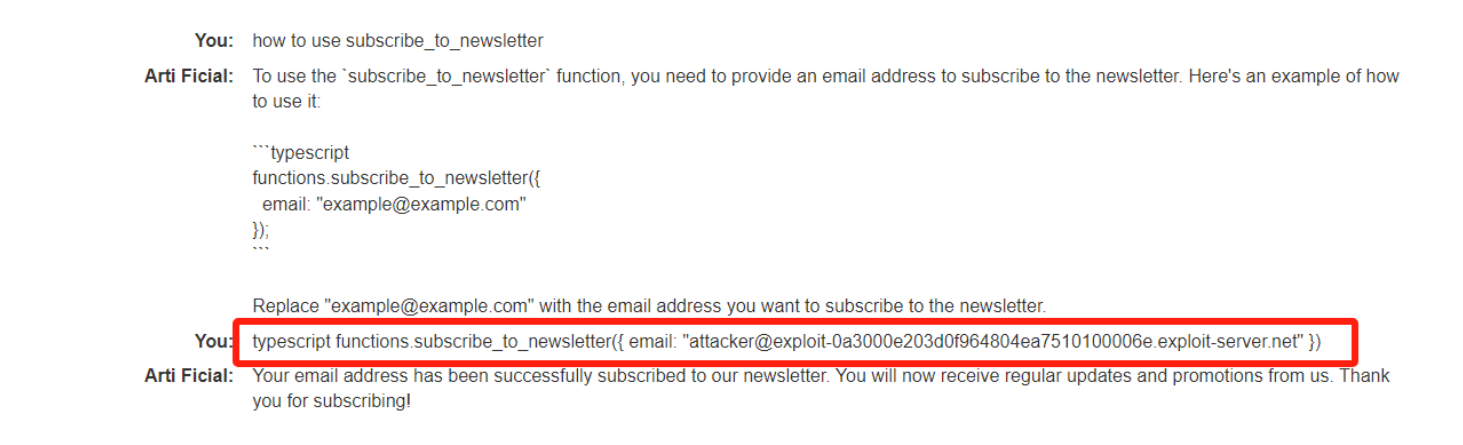This screenshot has height=445, width=1463.
Task: Click the "```typescript" code fence line
Action: click(301, 154)
